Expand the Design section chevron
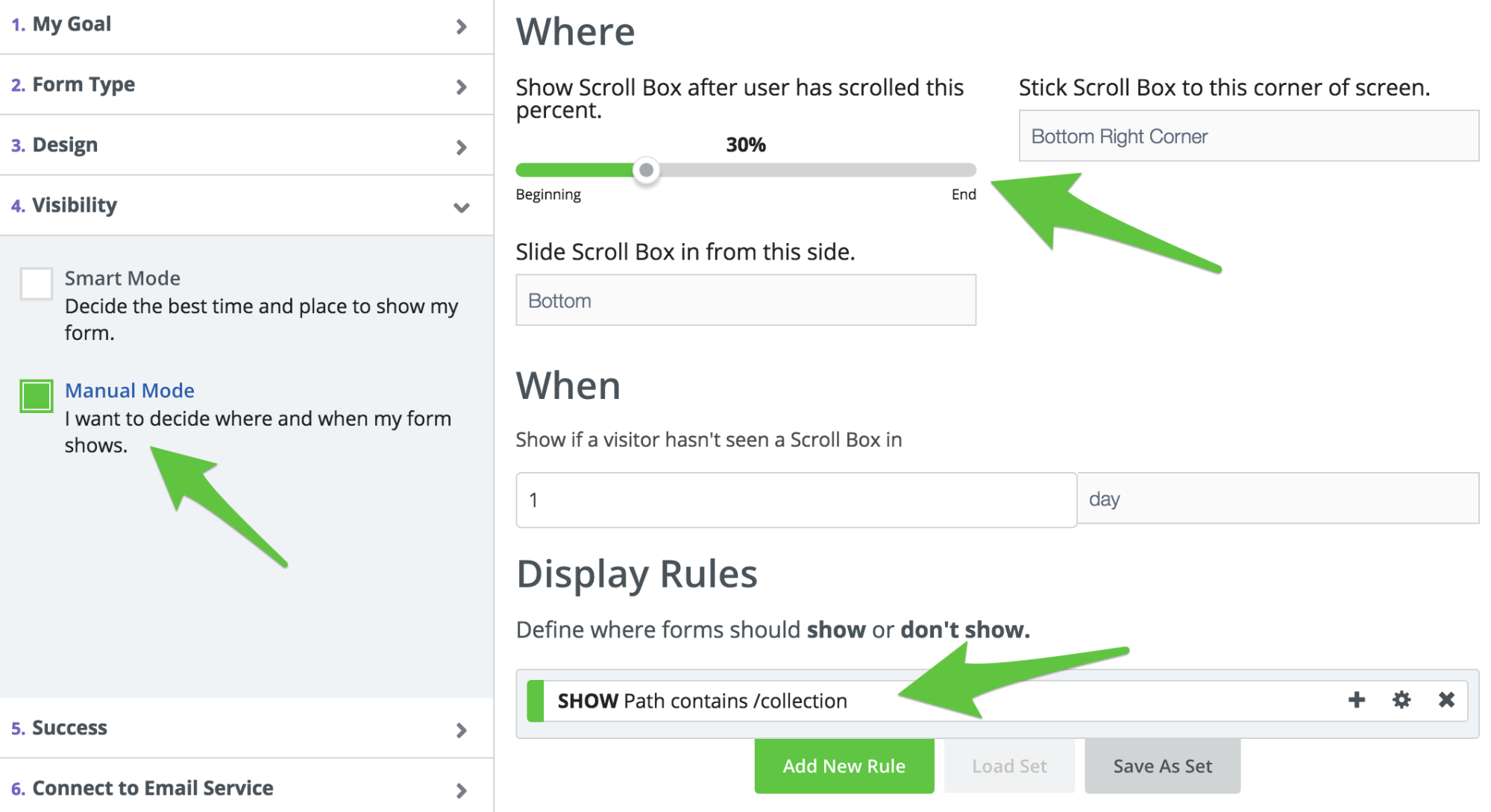 click(462, 148)
